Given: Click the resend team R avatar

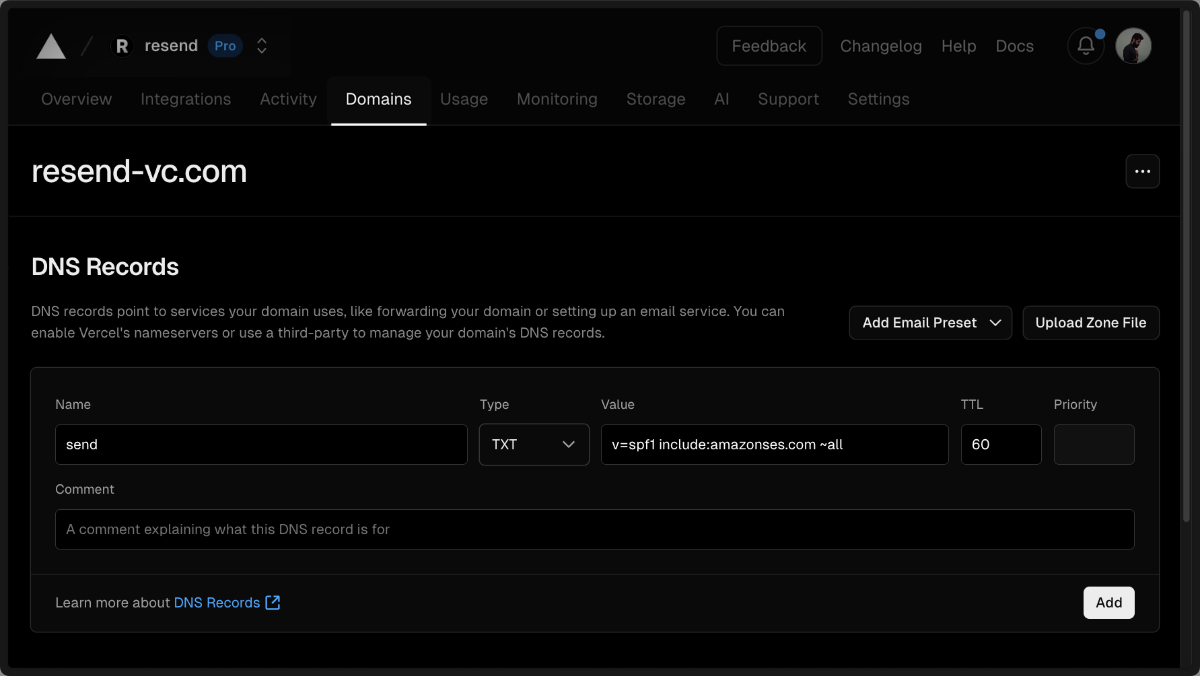Looking at the screenshot, I should pyautogui.click(x=122, y=46).
